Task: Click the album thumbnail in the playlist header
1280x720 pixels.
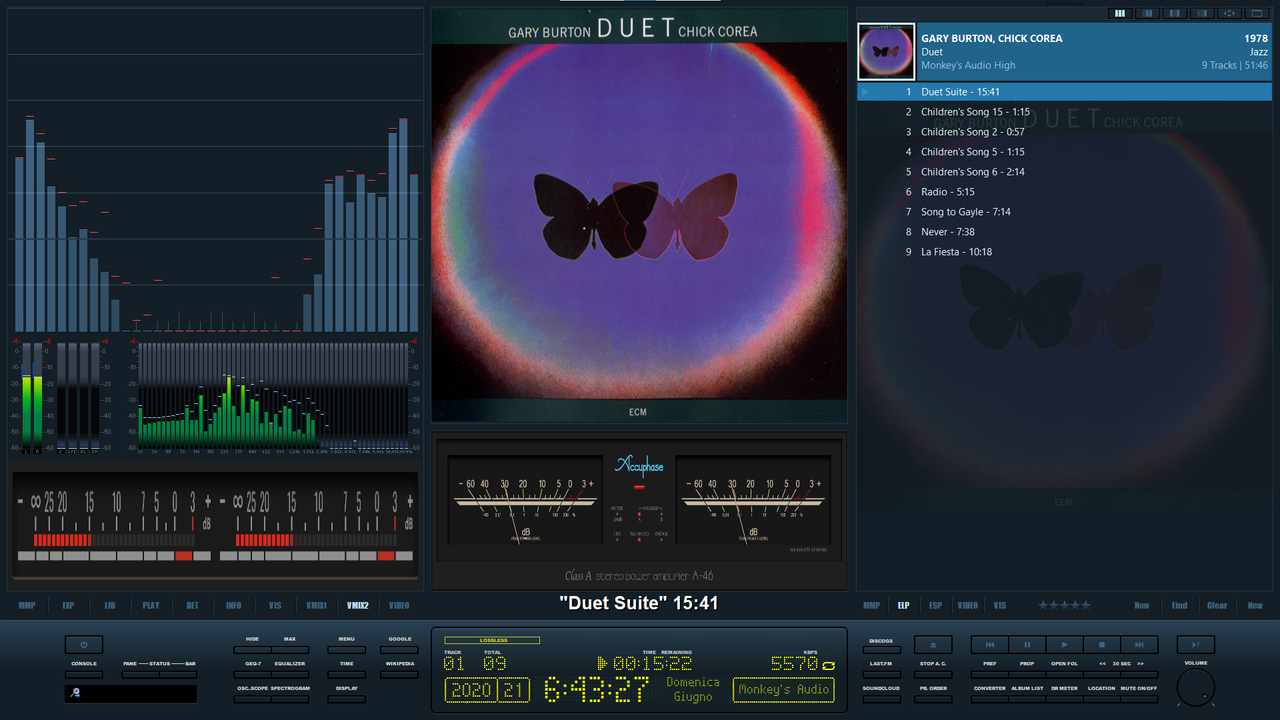Action: (886, 52)
